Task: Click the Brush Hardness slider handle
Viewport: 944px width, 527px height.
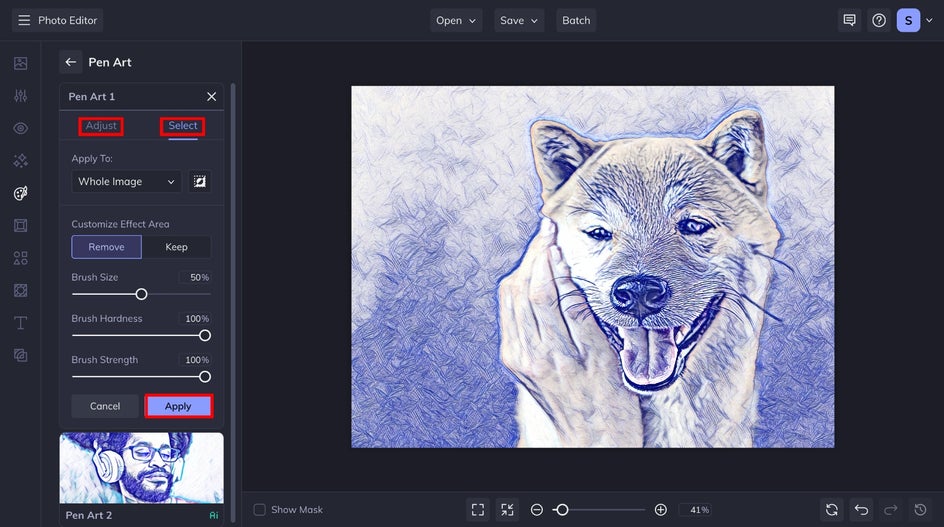Action: click(x=205, y=335)
